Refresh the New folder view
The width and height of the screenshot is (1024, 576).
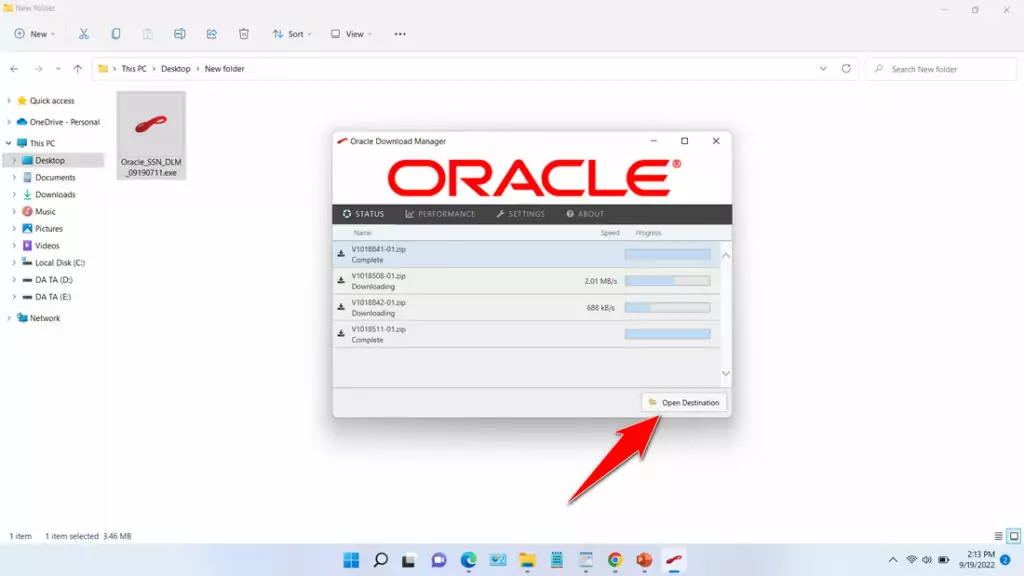pyautogui.click(x=846, y=69)
